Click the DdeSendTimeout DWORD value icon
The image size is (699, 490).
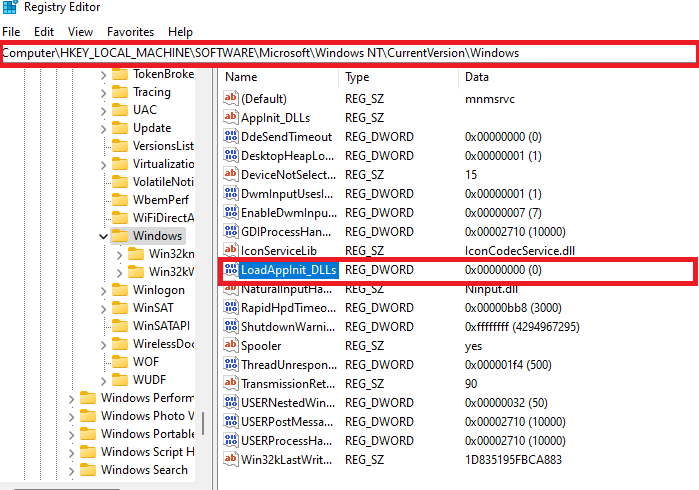point(231,137)
